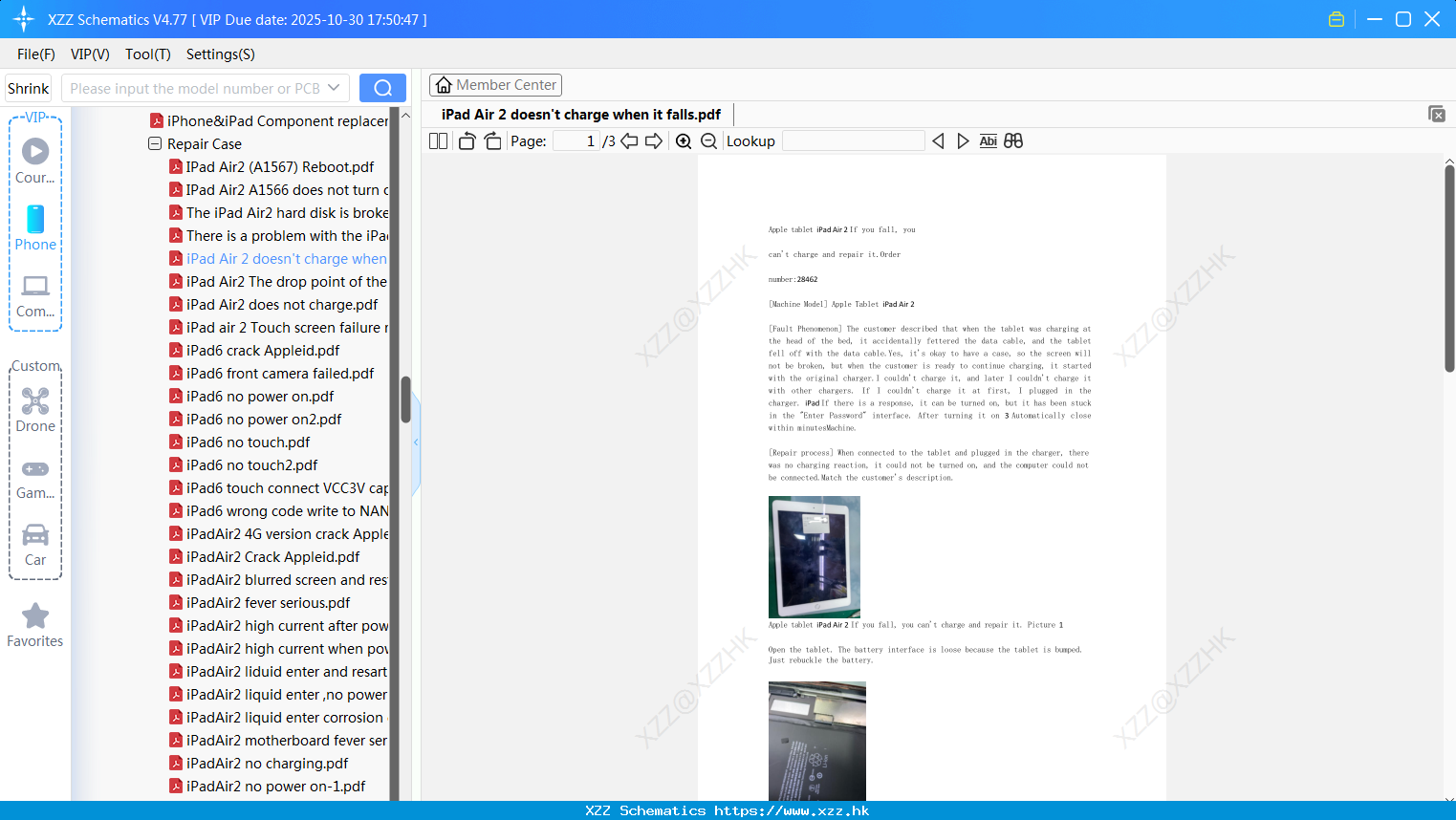This screenshot has height=820, width=1456.
Task: Click the binoculars search icon
Action: pyautogui.click(x=1013, y=141)
